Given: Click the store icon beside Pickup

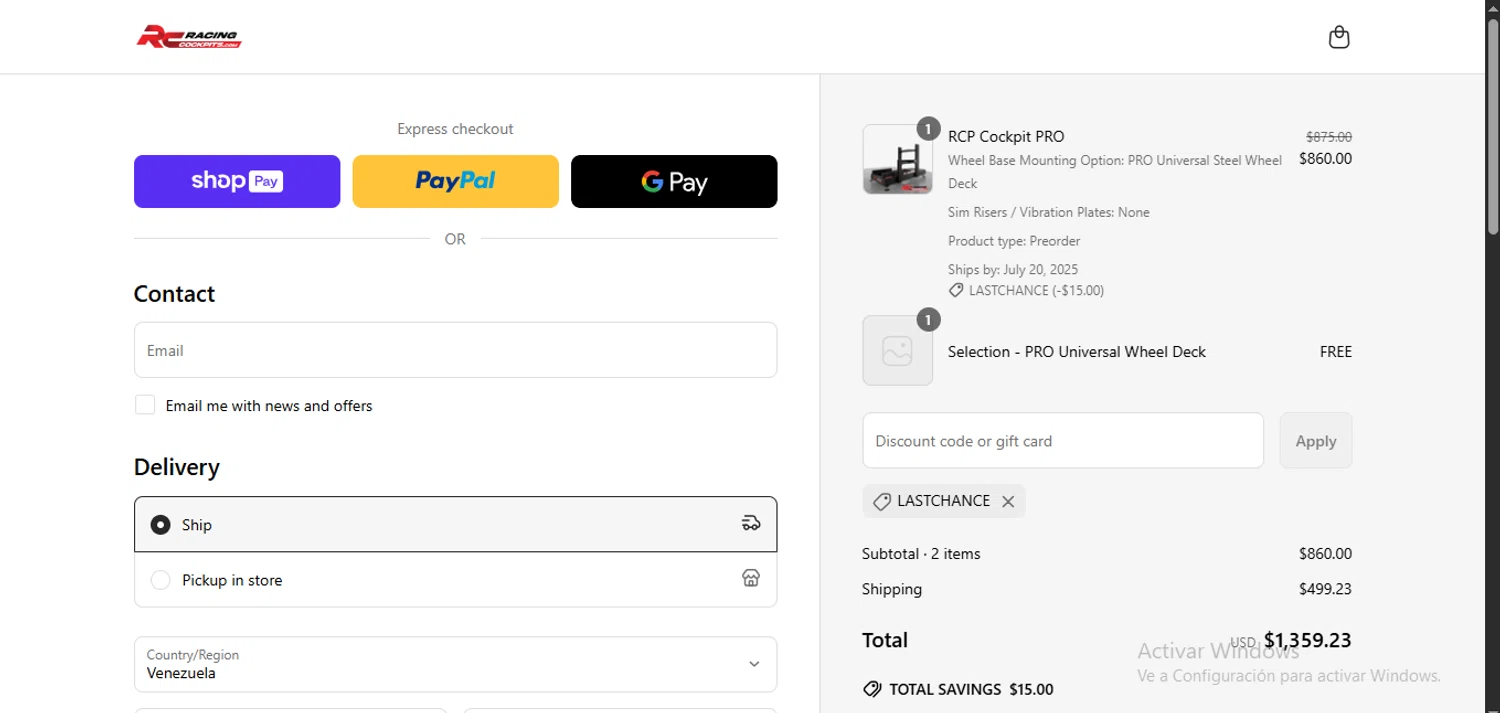Looking at the screenshot, I should pos(751,578).
